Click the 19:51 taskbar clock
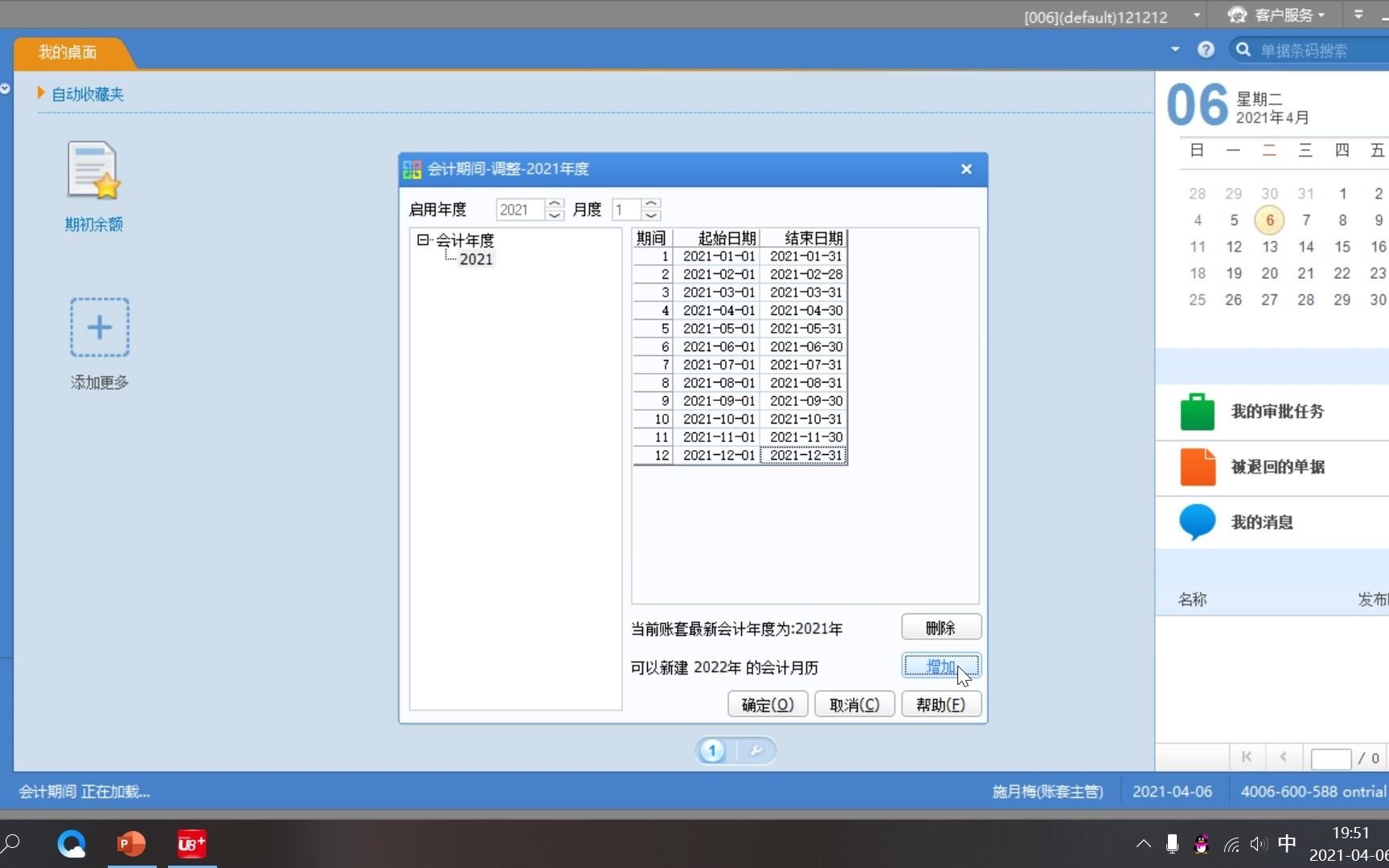 [1350, 833]
